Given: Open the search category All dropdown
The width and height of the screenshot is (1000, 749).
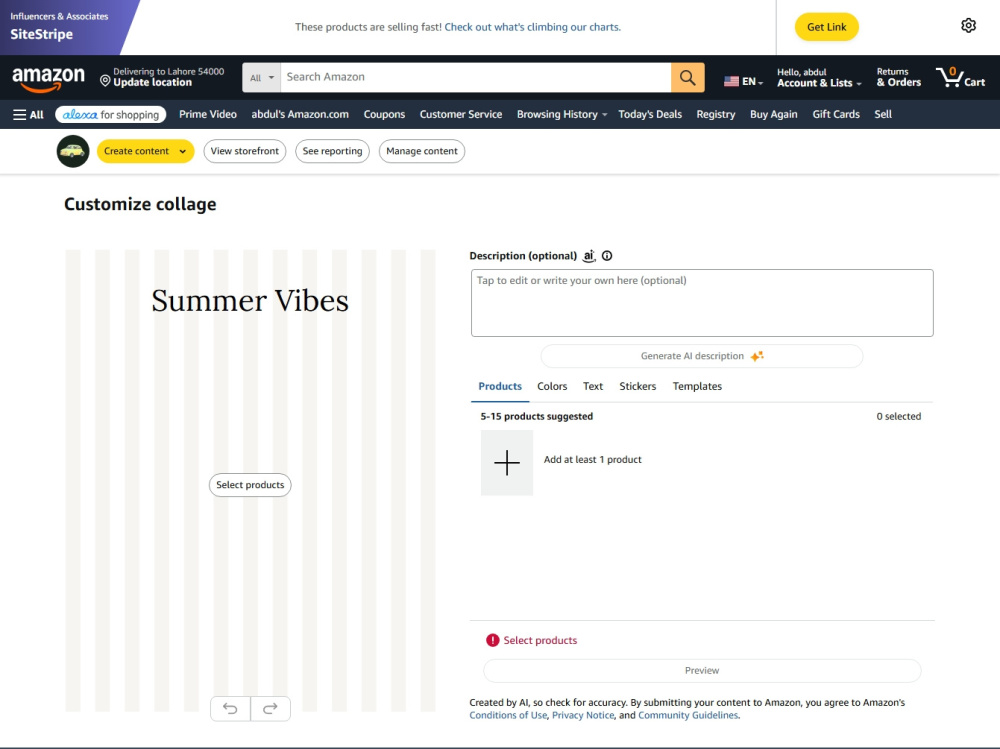Looking at the screenshot, I should click(261, 77).
